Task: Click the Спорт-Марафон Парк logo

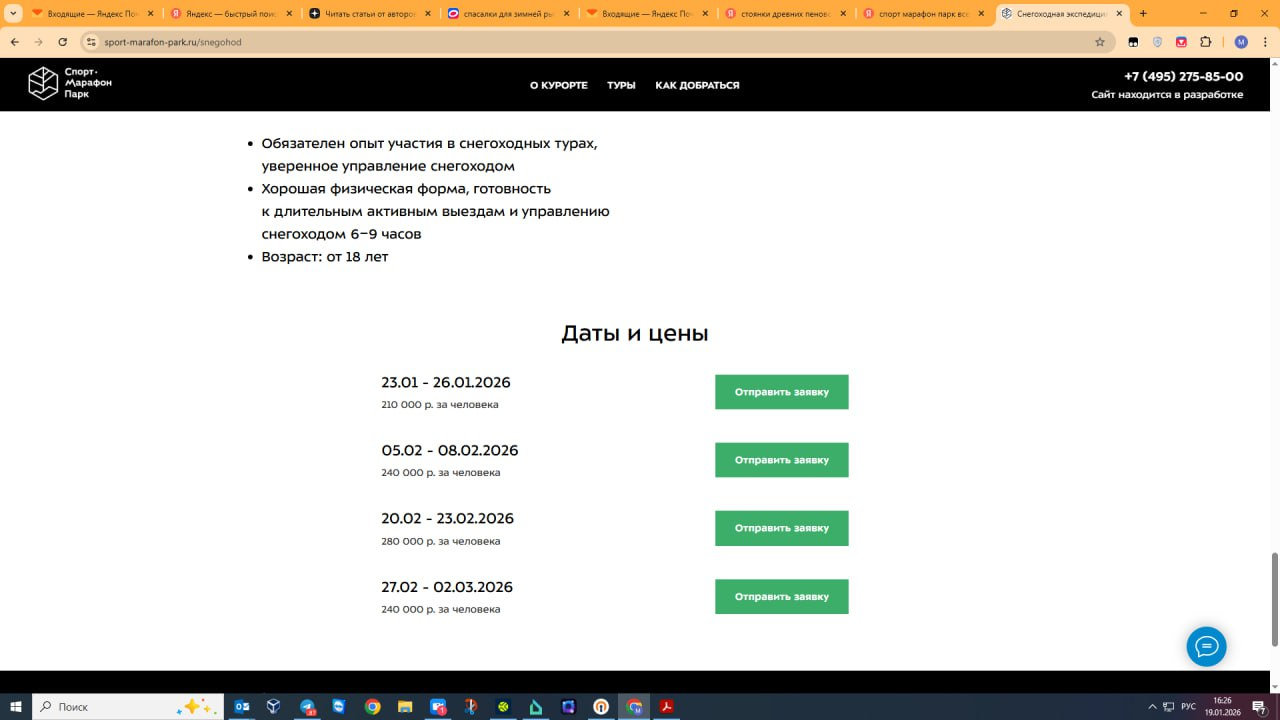Action: pyautogui.click(x=69, y=83)
